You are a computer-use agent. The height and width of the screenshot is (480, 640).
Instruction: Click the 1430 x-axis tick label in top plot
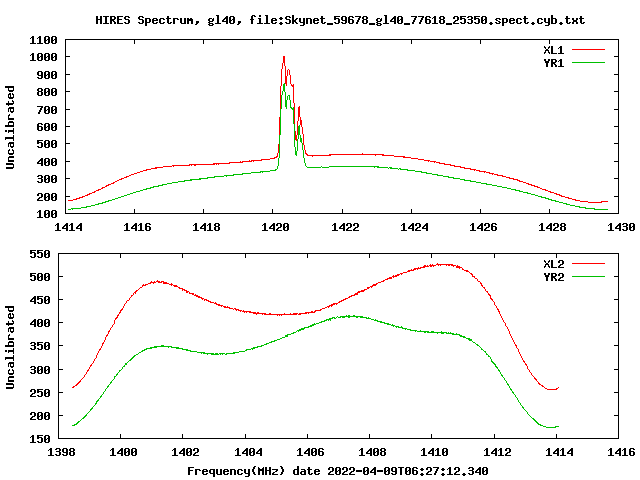[x=621, y=227]
